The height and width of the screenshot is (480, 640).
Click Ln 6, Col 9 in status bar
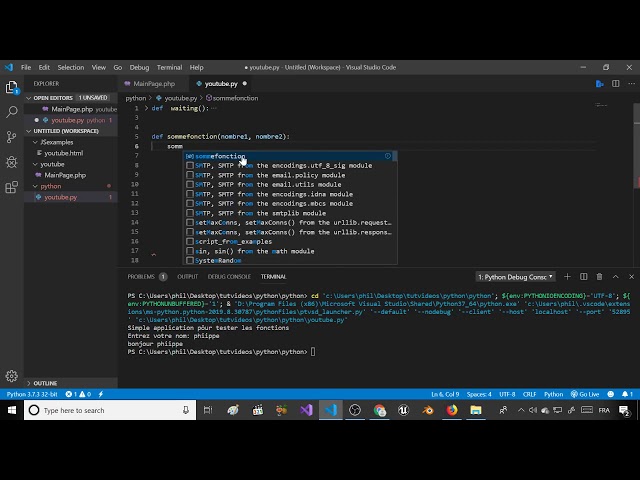[445, 394]
